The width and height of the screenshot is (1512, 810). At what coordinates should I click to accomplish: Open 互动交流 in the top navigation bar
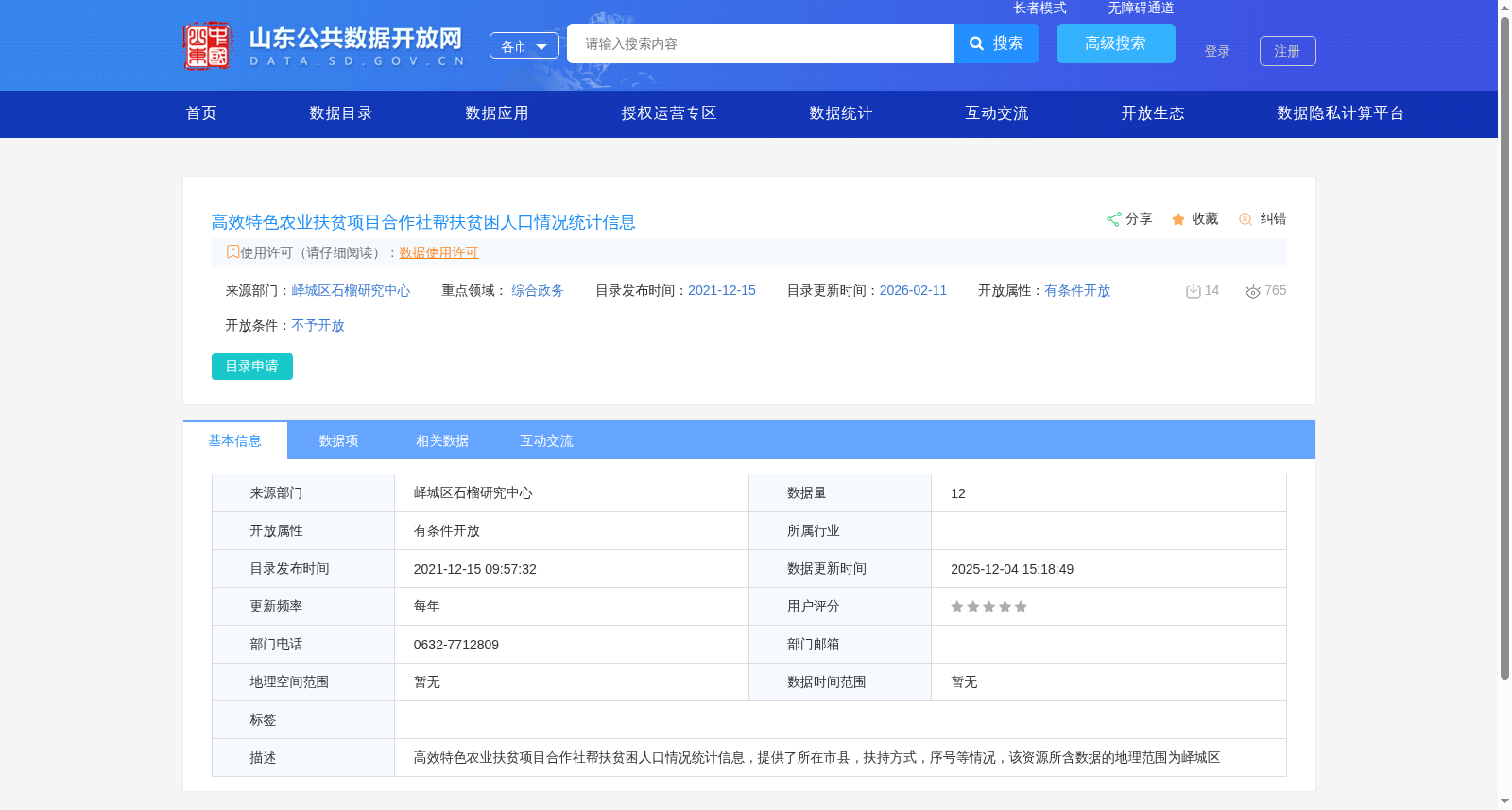[997, 113]
